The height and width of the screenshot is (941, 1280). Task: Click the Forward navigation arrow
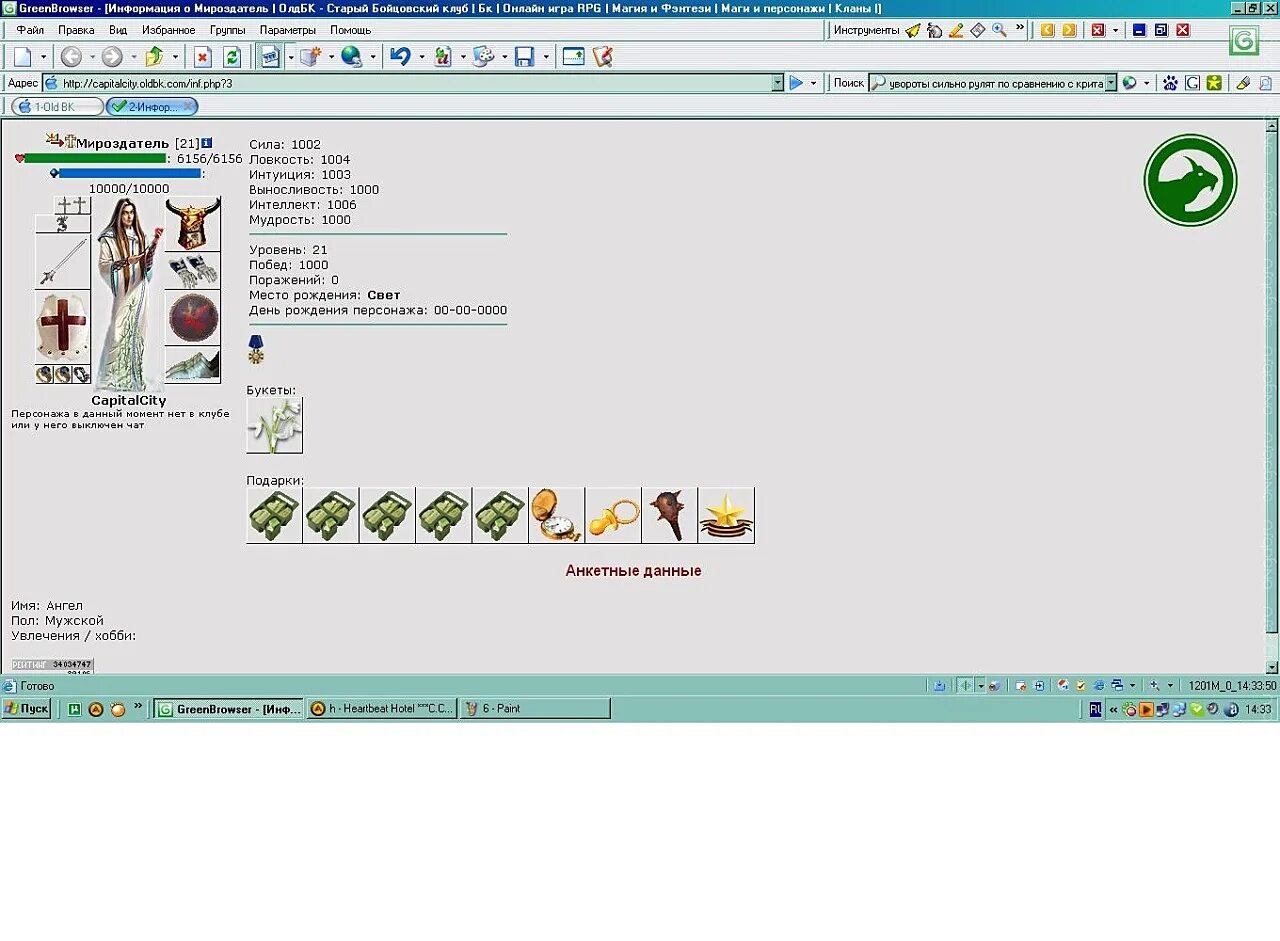112,57
